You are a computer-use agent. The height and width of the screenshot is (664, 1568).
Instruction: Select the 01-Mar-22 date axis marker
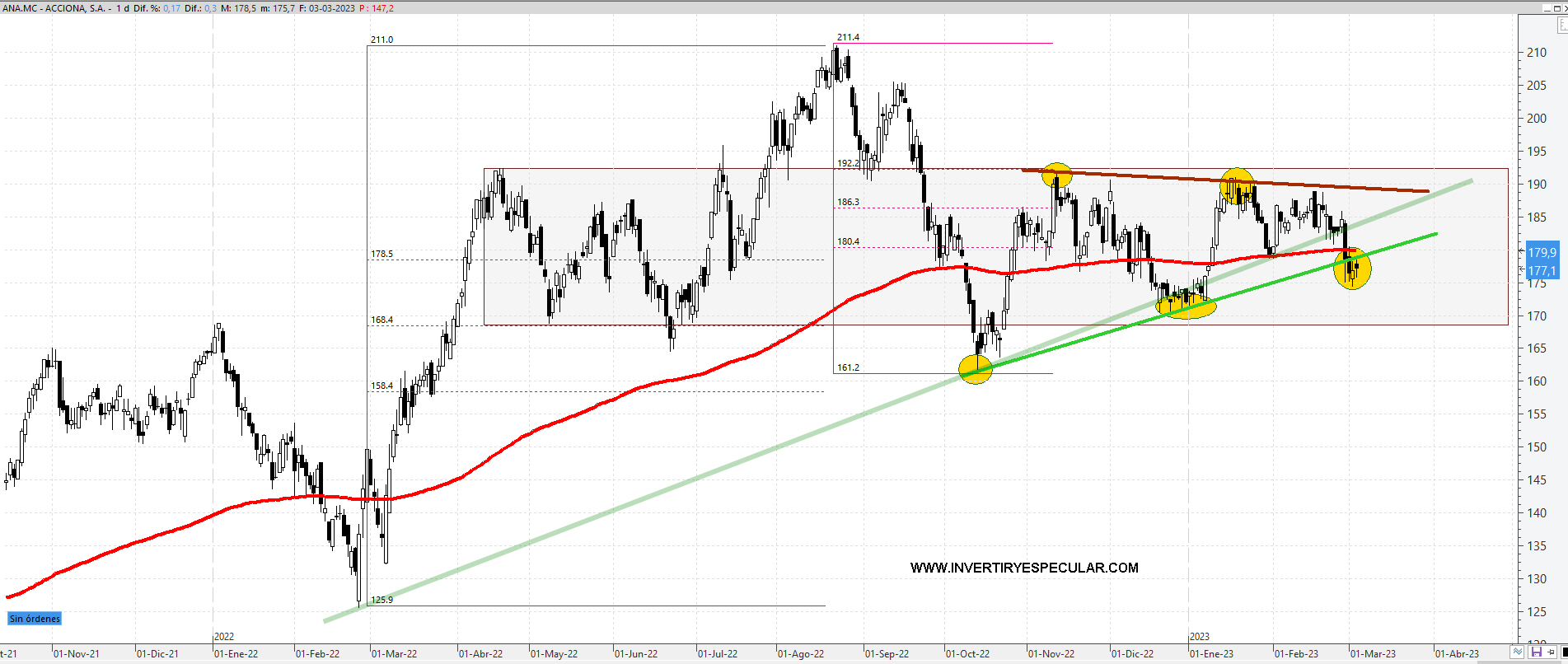394,654
